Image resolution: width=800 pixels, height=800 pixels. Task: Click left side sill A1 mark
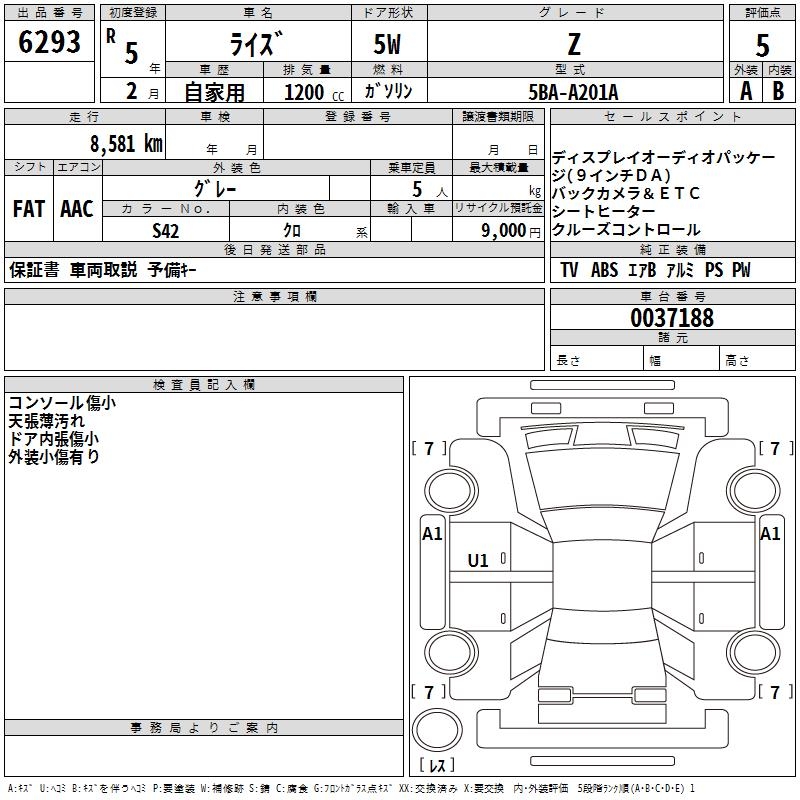(x=432, y=534)
